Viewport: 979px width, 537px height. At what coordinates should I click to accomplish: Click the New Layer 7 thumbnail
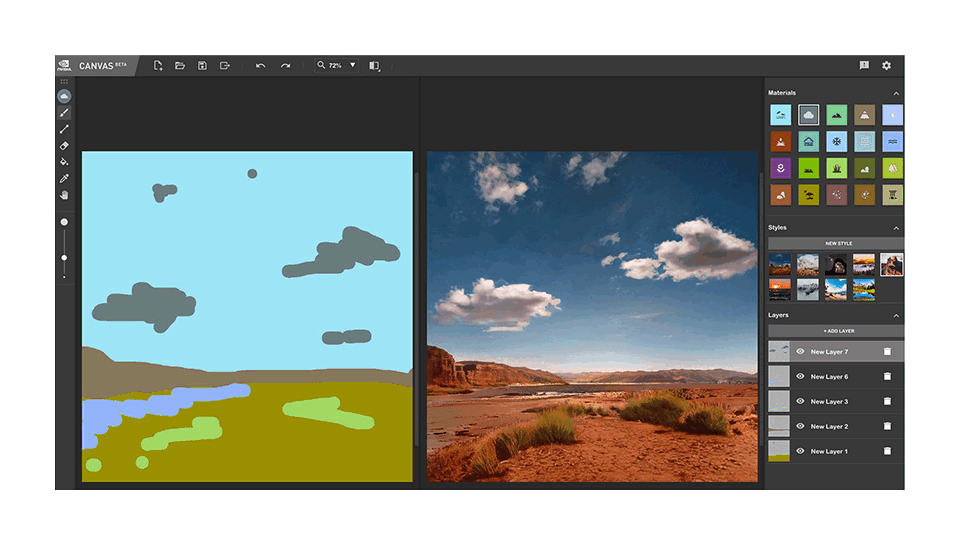click(779, 352)
